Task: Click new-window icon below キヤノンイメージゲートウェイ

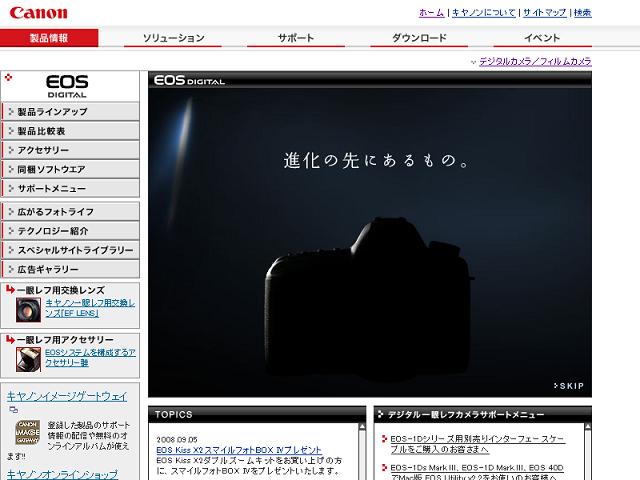Action: click(x=13, y=409)
